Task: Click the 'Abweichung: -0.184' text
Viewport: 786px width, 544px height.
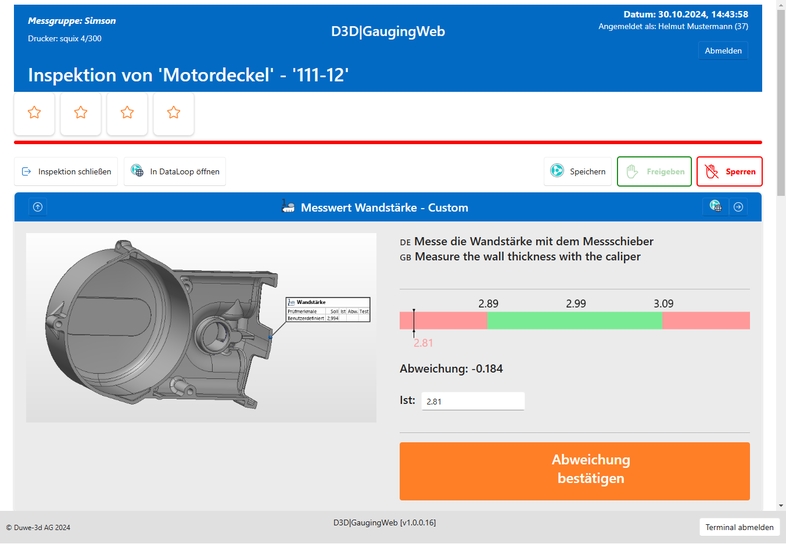Action: pos(451,369)
